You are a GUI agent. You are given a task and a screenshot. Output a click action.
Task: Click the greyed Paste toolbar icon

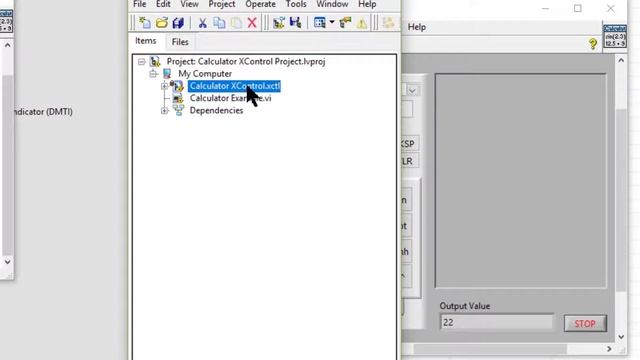(236, 23)
